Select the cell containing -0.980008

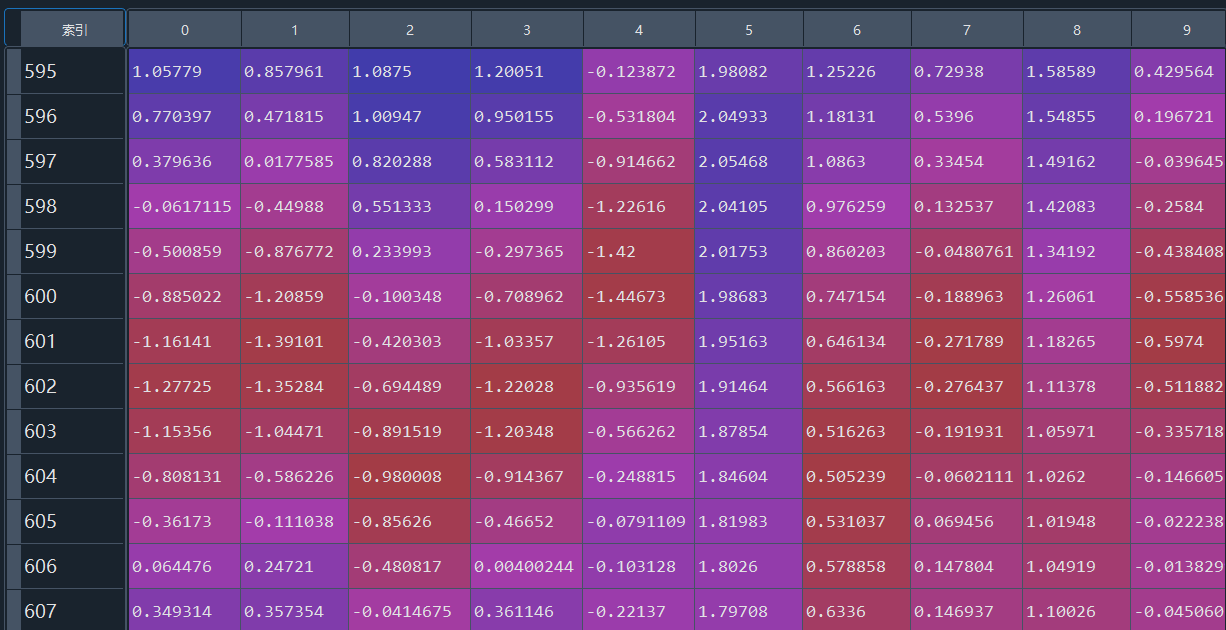(x=410, y=477)
